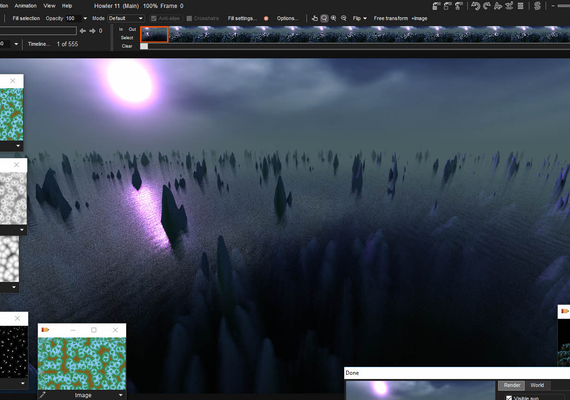Click the zoom in magnifier icon
Image resolution: width=570 pixels, height=400 pixels.
pyautogui.click(x=333, y=18)
